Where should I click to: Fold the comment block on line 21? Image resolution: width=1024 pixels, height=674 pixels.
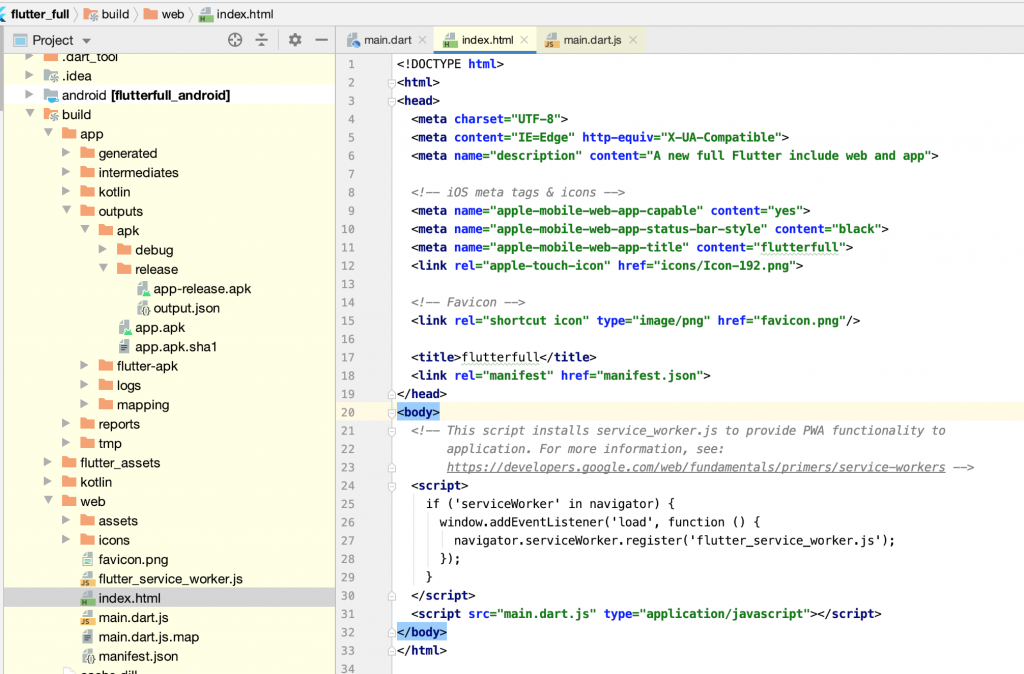click(392, 431)
